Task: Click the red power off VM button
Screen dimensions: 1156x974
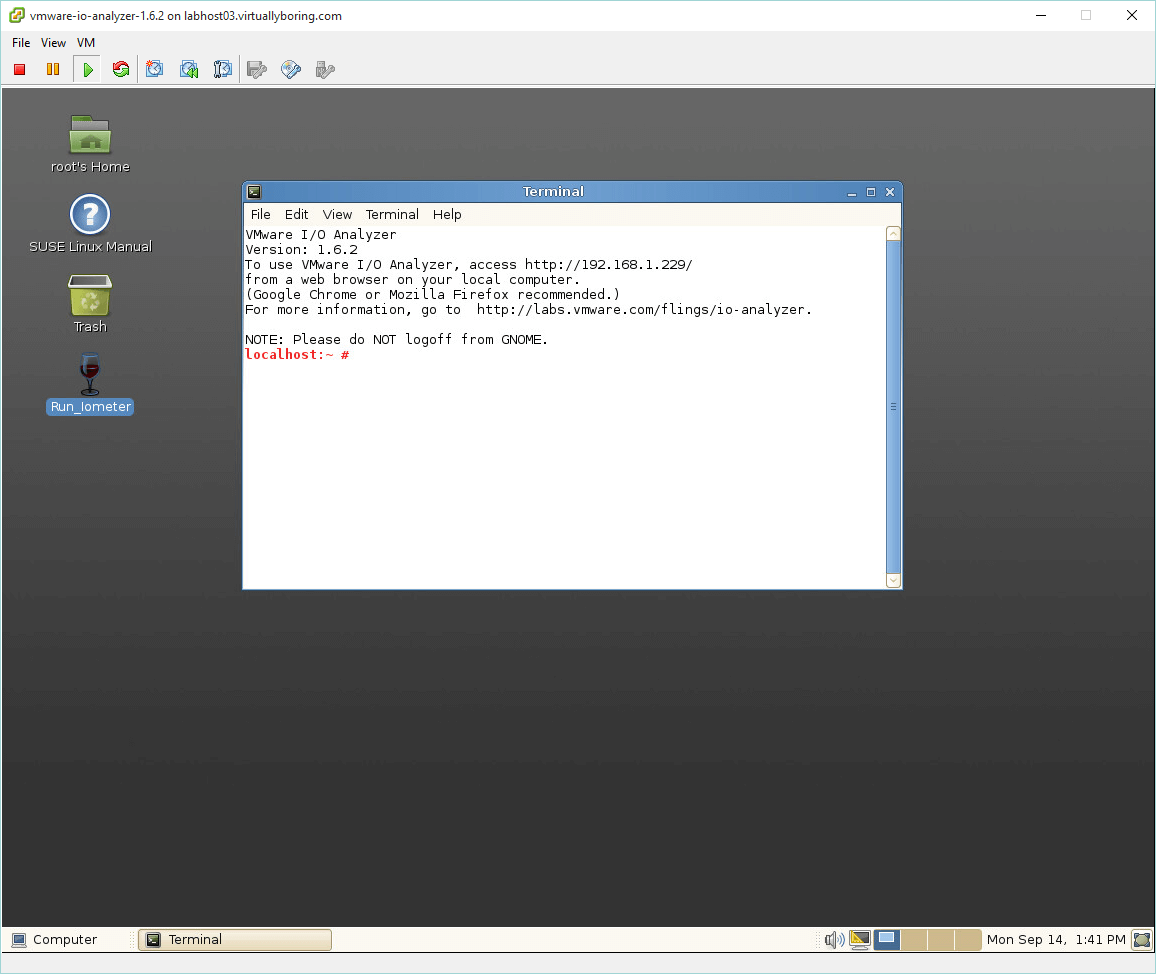Action: click(x=20, y=69)
